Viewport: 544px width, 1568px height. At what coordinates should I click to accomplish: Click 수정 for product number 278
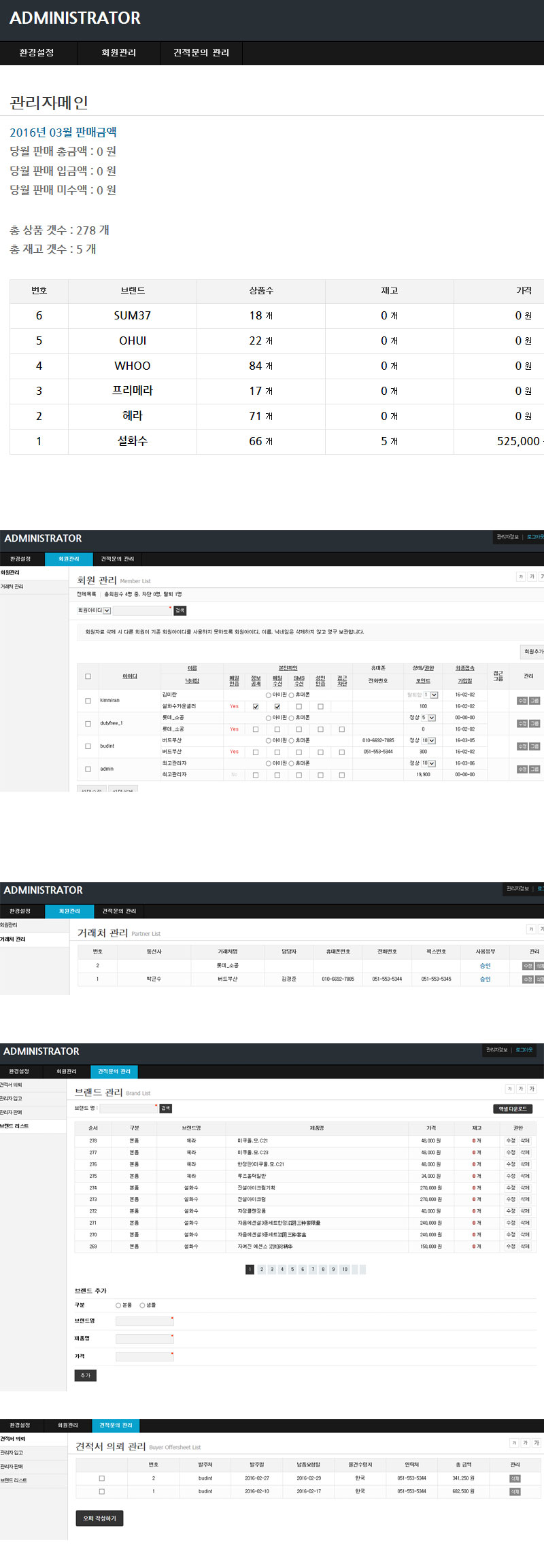click(511, 1140)
